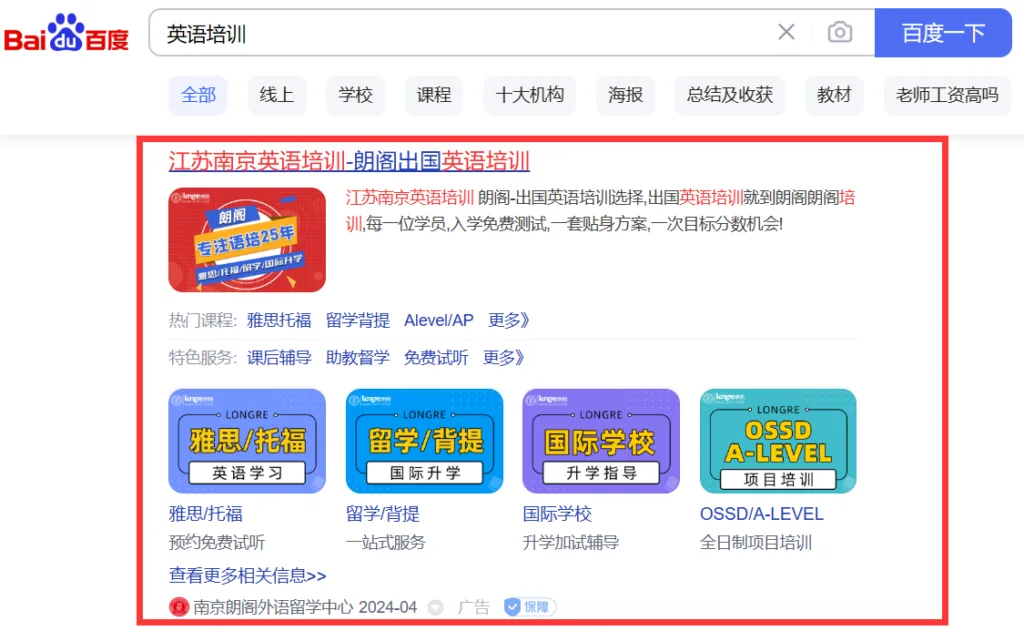
Task: Select the 老师工资高吗 filter tab
Action: point(947,95)
